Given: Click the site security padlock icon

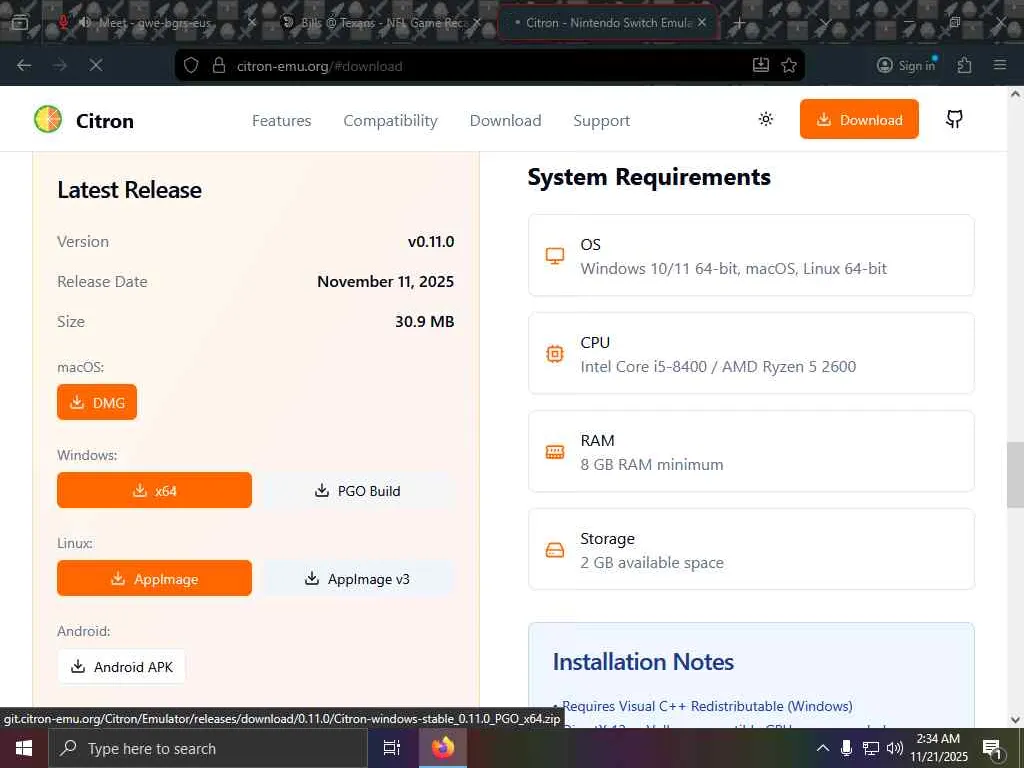Looking at the screenshot, I should (219, 65).
